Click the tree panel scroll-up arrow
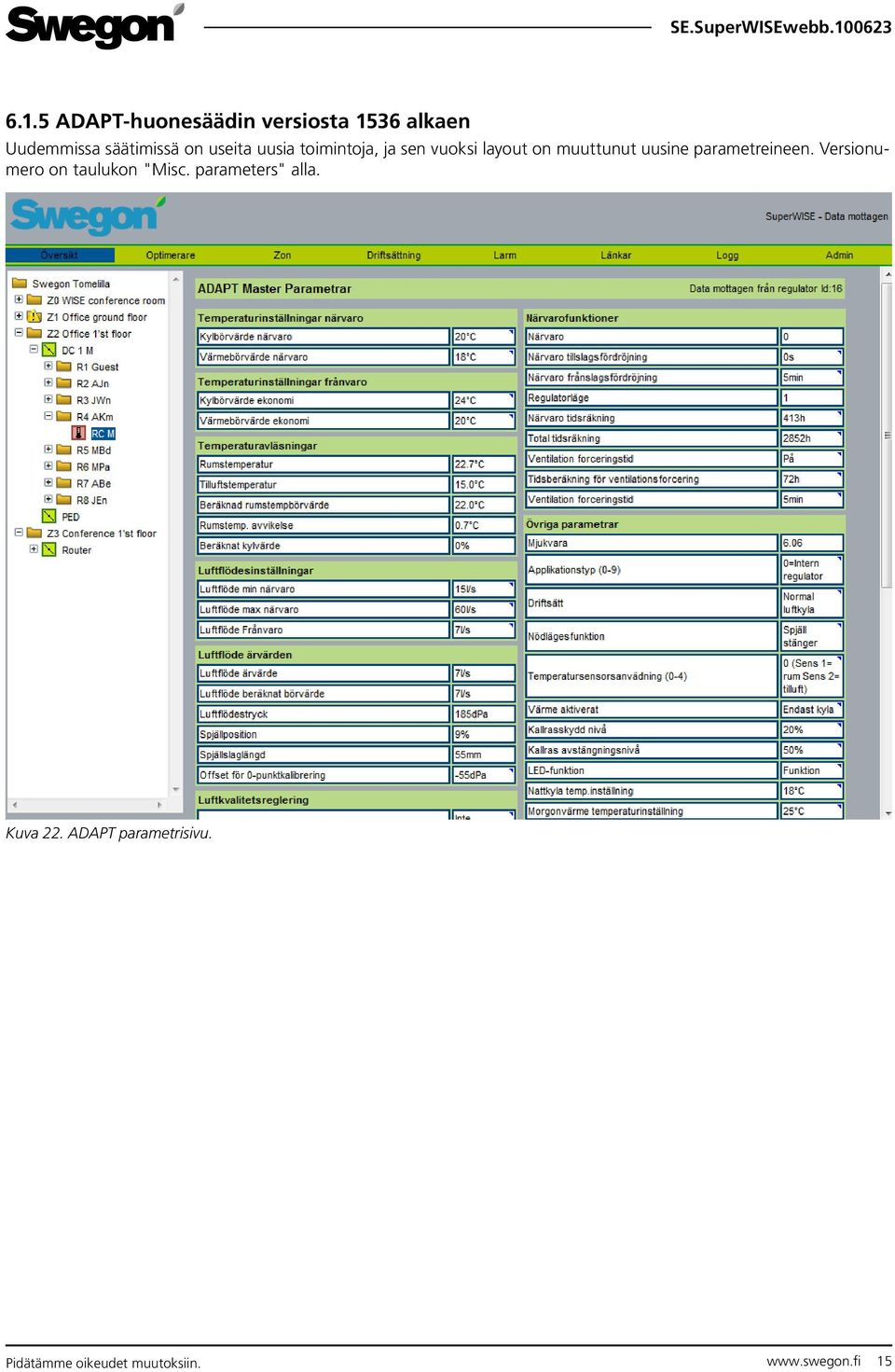This screenshot has width=895, height=1372. [x=176, y=278]
